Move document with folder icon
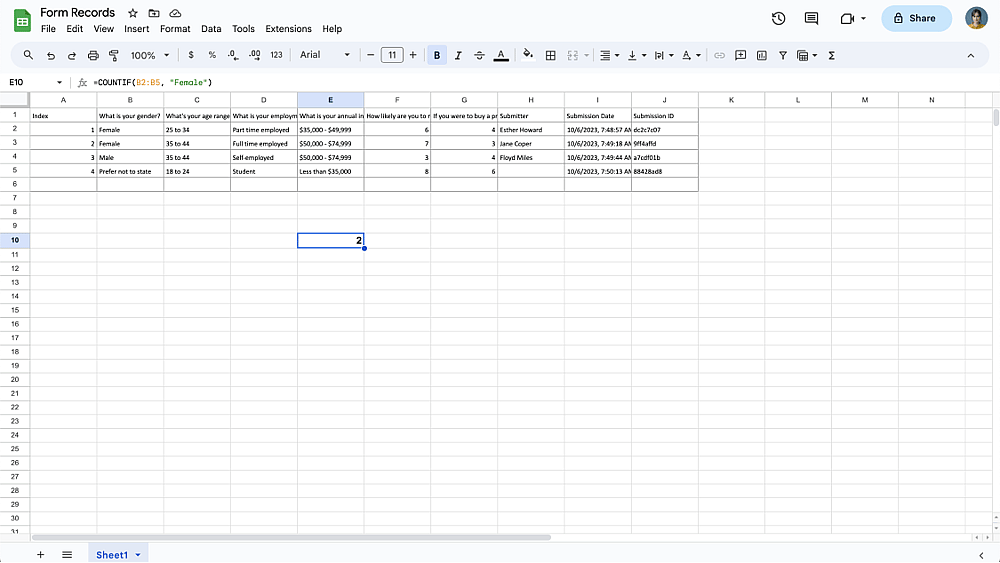 pyautogui.click(x=154, y=13)
